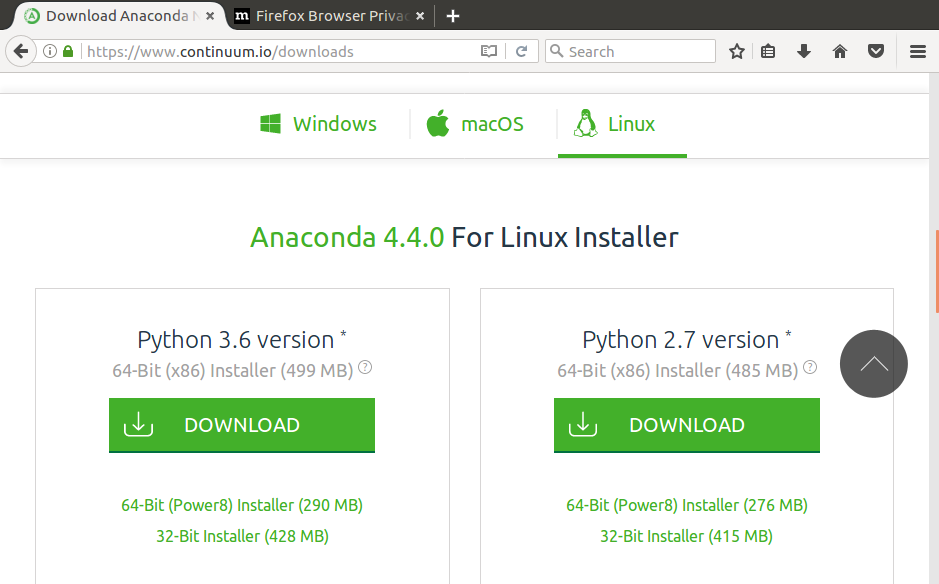Open 64-Bit (Power8) Installer (290 MB) link

point(242,506)
